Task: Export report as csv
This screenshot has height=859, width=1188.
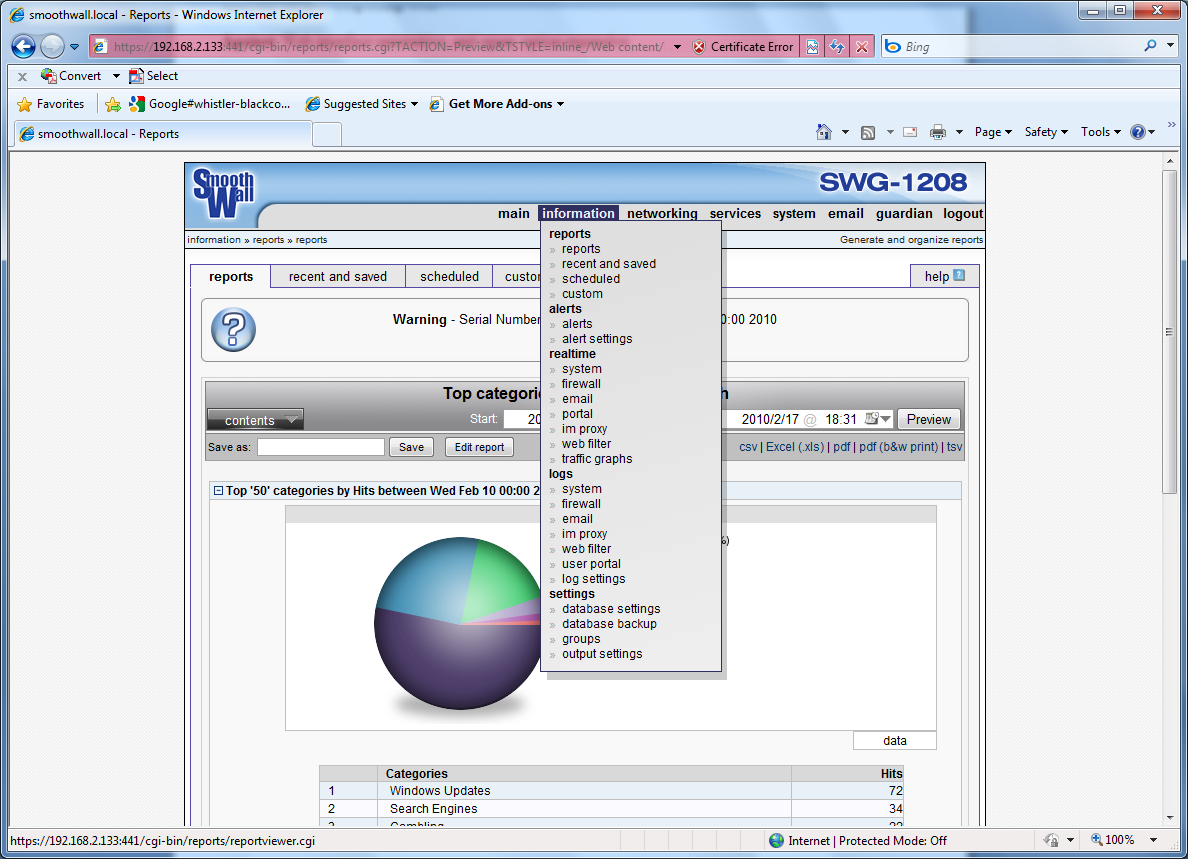Action: click(748, 447)
